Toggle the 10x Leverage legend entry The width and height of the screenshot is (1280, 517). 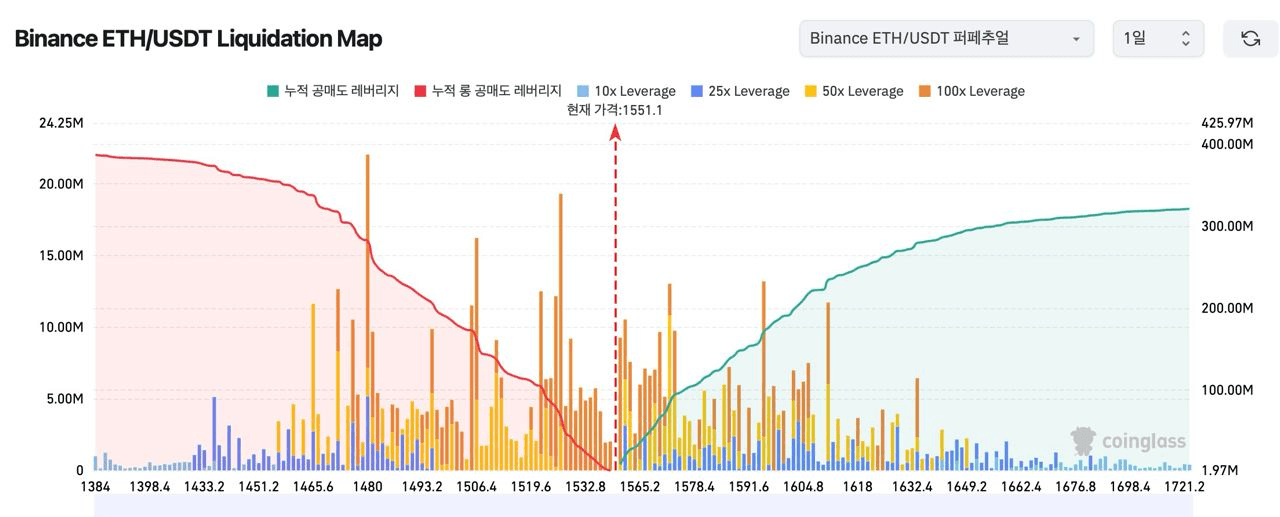pyautogui.click(x=626, y=91)
